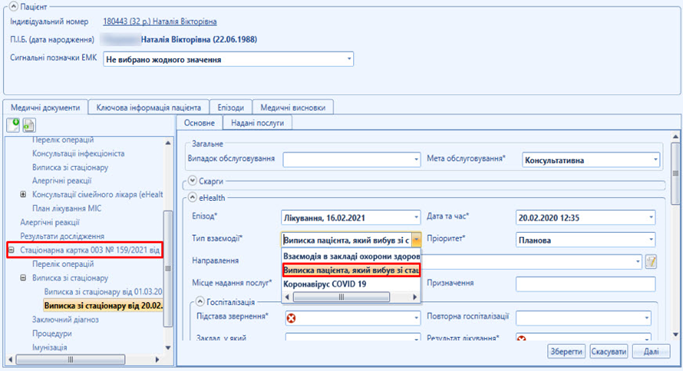
Task: Toggle Тип взаємодії dropdown arrow
Action: click(416, 239)
